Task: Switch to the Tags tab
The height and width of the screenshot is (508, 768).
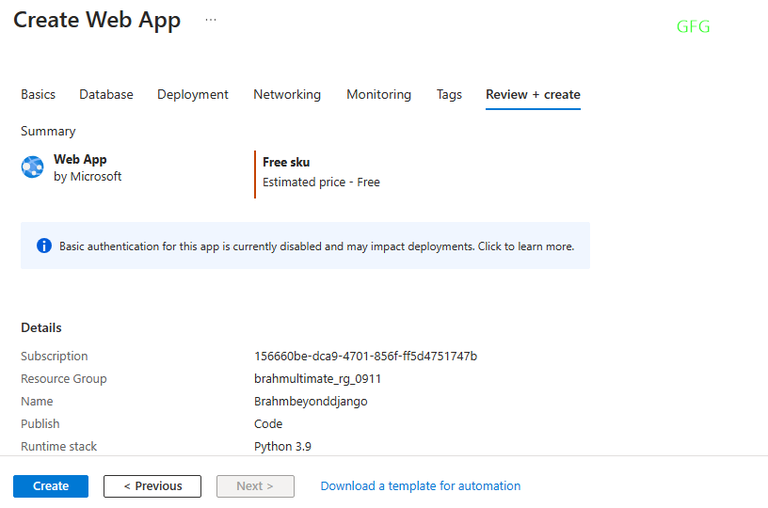Action: coord(449,94)
